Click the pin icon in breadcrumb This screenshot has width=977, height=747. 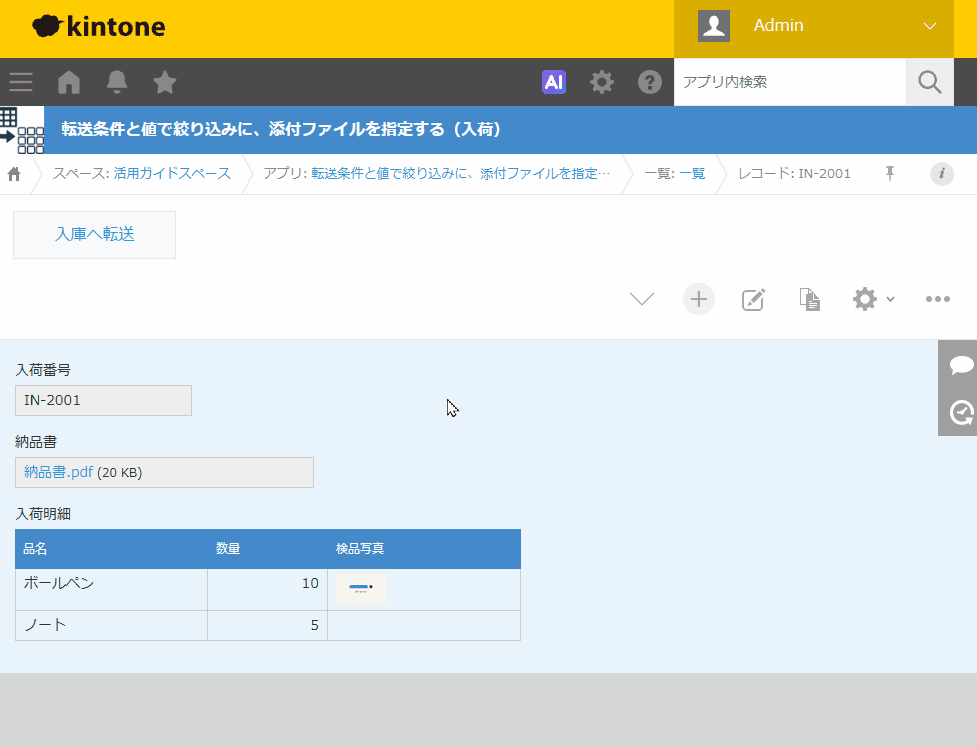point(890,173)
